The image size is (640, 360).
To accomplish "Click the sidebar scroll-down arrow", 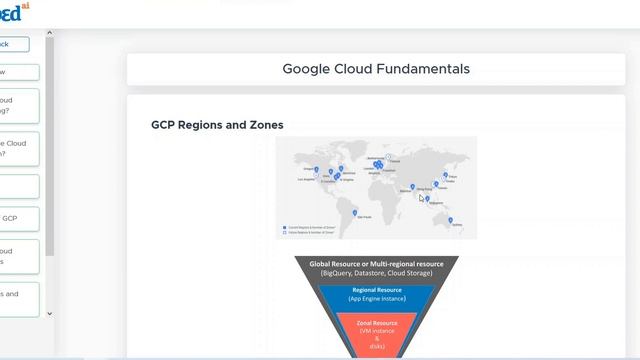I will point(49,314).
